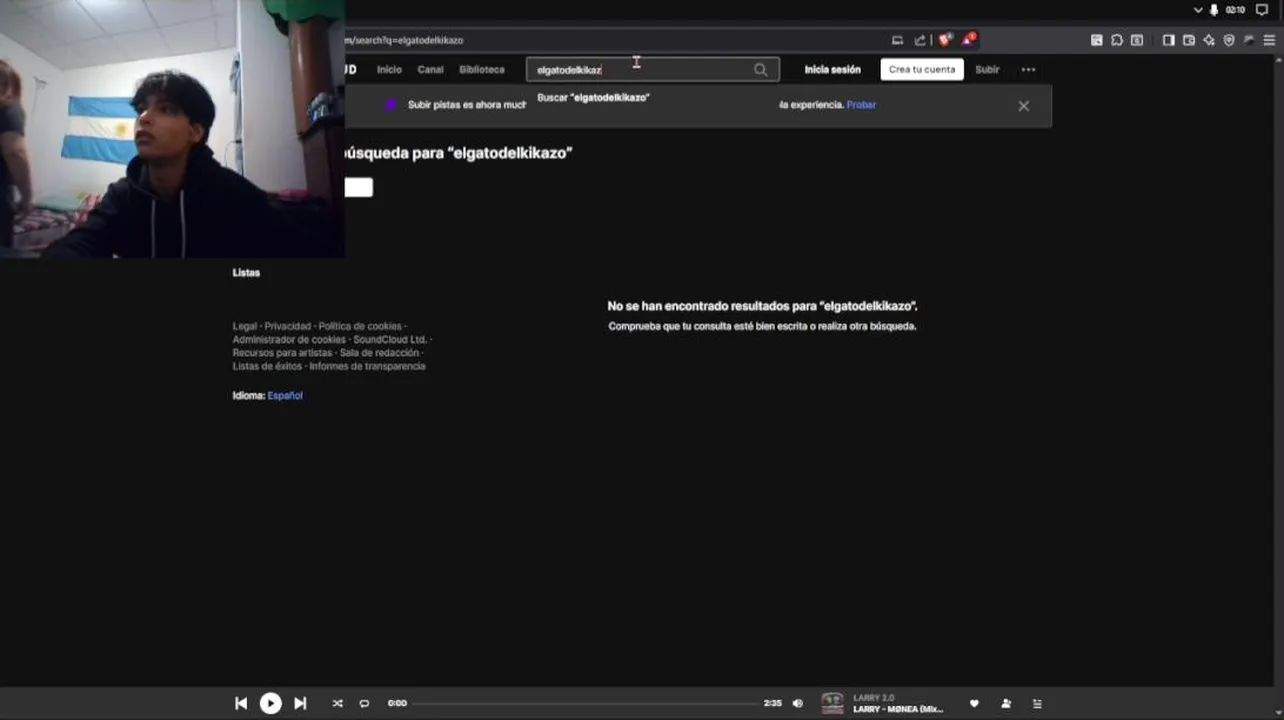Open Sala de redacción link

(x=379, y=353)
